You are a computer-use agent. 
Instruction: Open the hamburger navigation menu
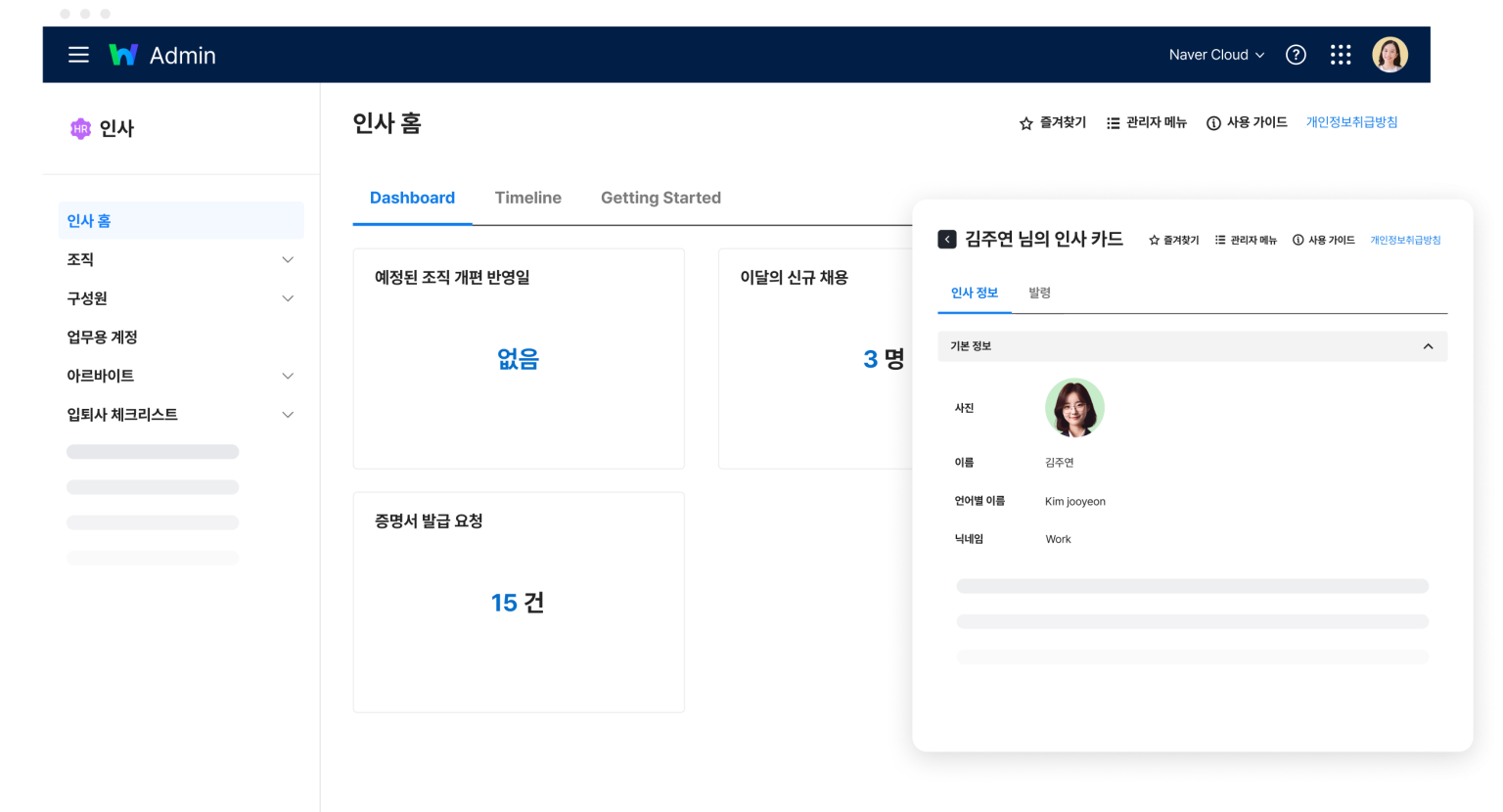(78, 55)
